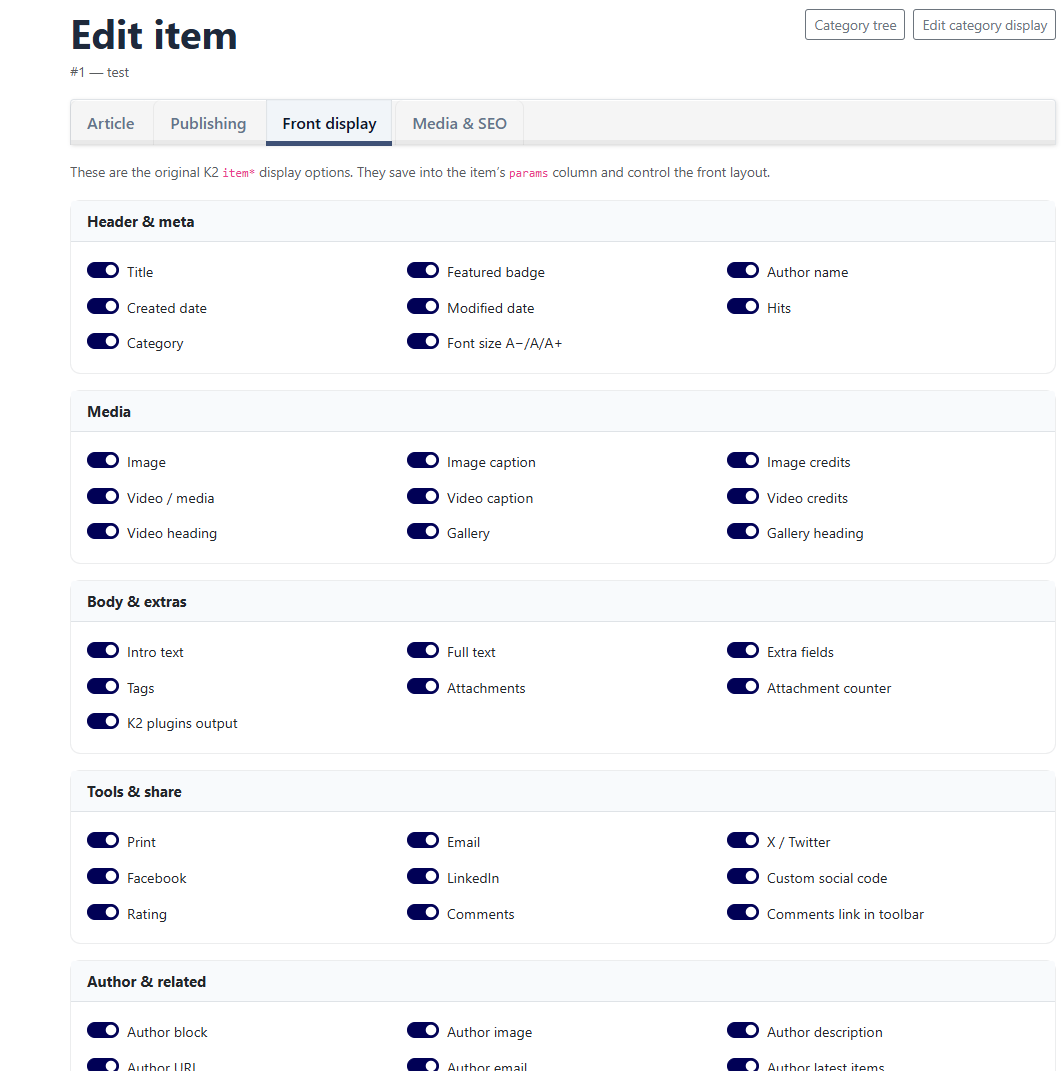Viewport: 1061px width, 1071px height.
Task: Toggle the Author image switch
Action: (x=423, y=1030)
